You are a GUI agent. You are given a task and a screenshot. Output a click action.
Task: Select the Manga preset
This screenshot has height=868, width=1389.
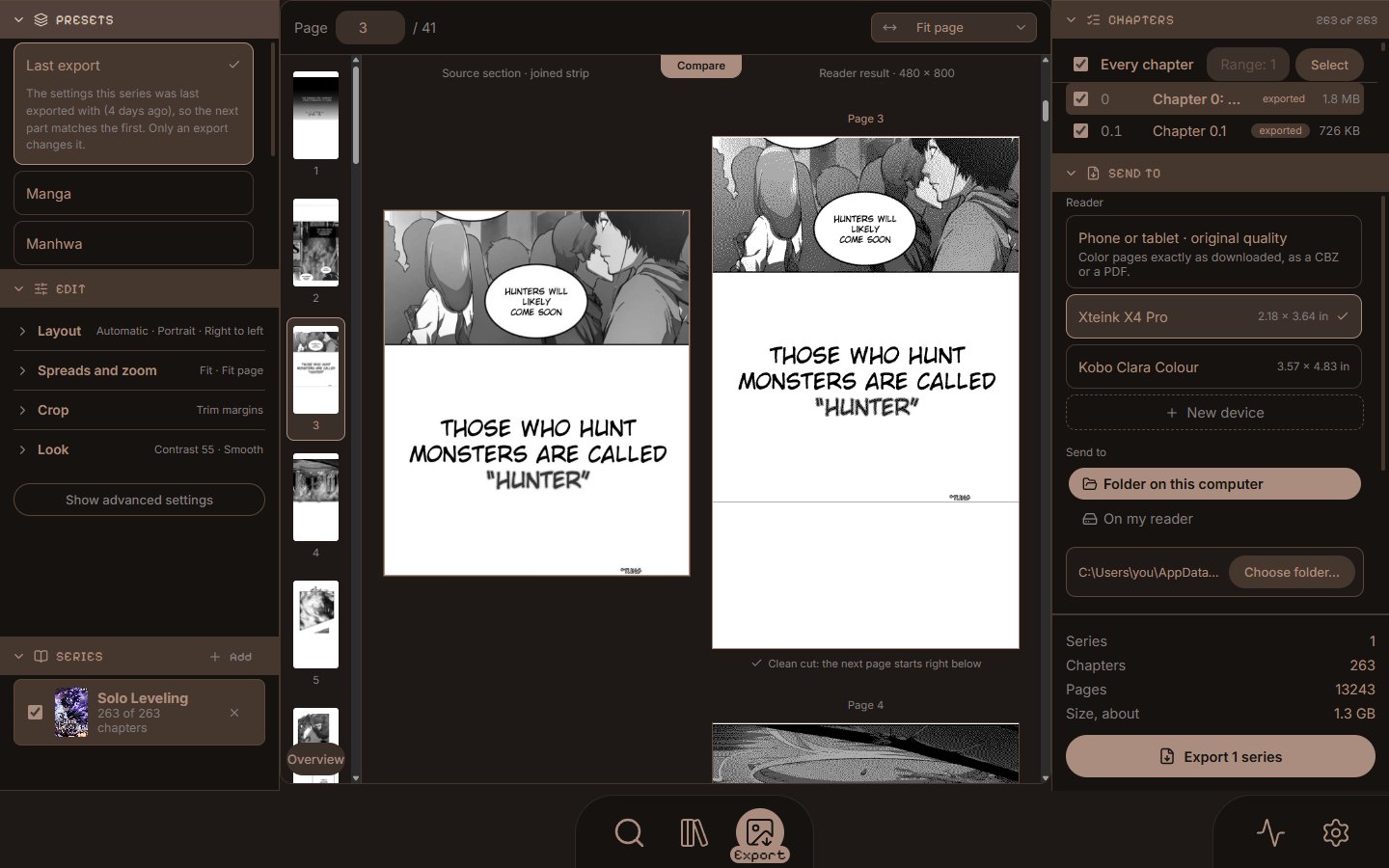pyautogui.click(x=133, y=194)
